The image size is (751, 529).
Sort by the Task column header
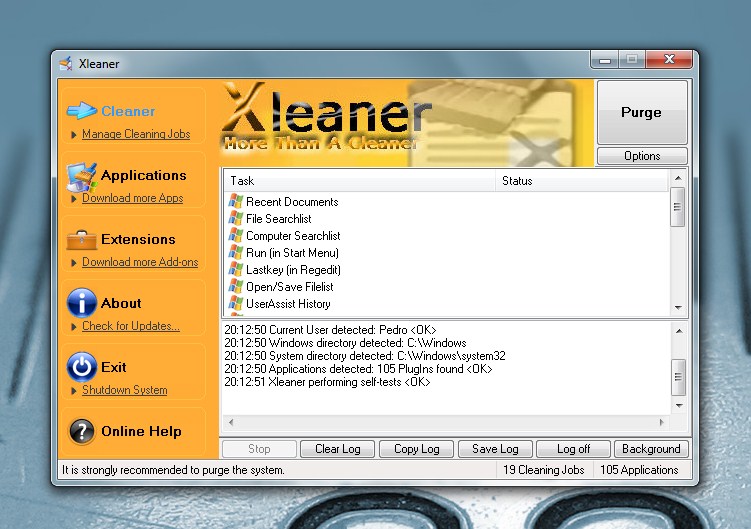tap(359, 181)
